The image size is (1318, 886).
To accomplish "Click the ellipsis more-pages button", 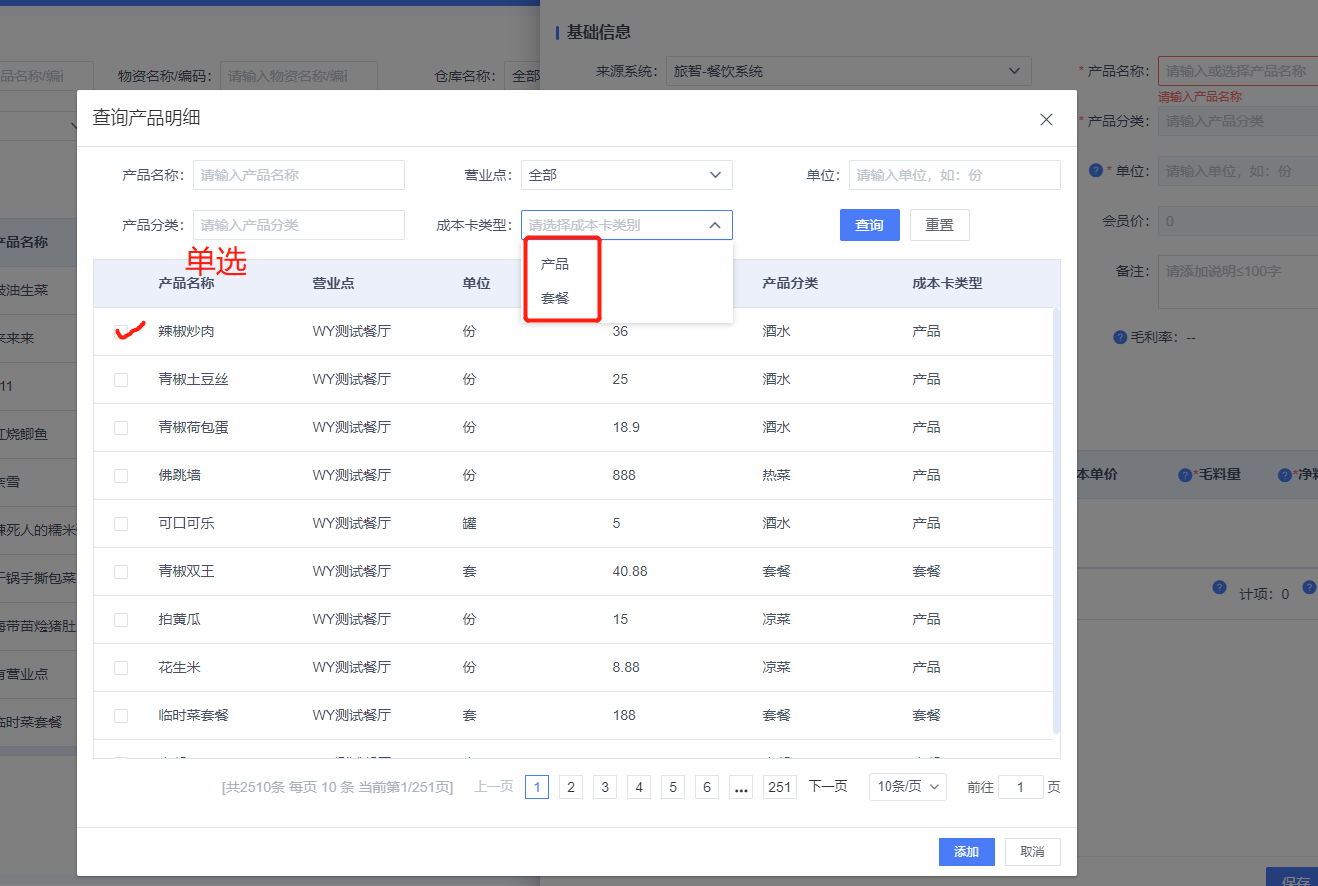I will pos(741,787).
